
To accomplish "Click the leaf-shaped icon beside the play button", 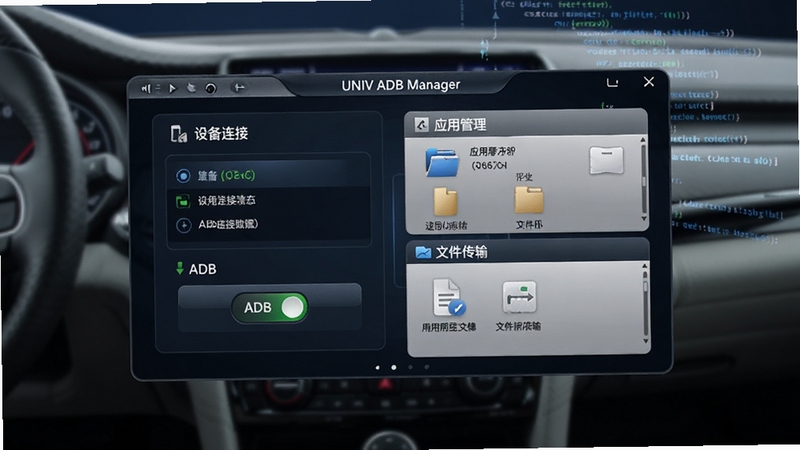I will (191, 88).
